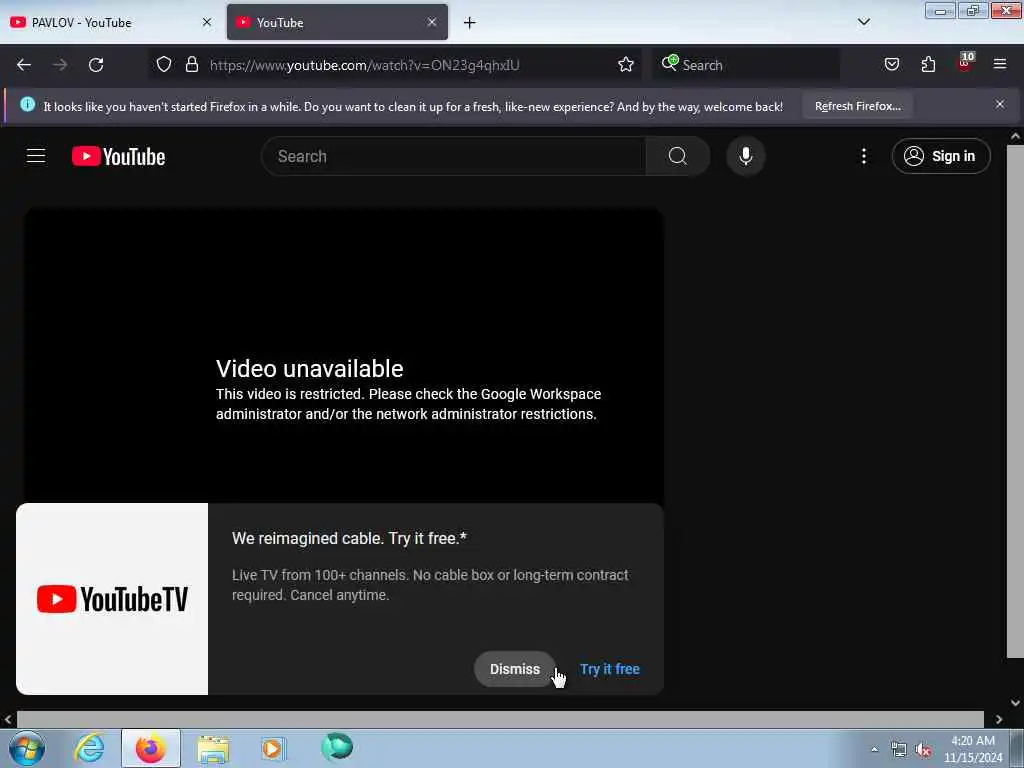The width and height of the screenshot is (1024, 768).
Task: Submit the YouTube search with the magnifier button
Action: click(x=677, y=156)
